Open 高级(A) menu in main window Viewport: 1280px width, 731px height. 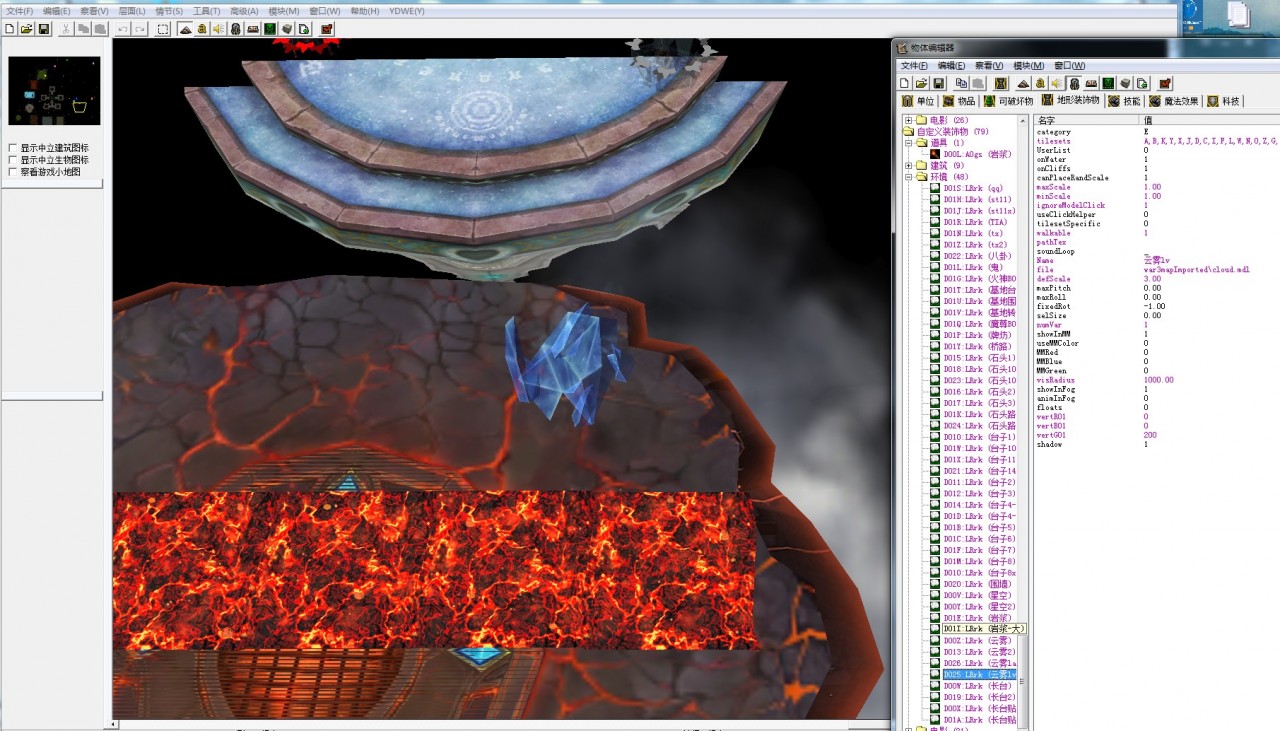(244, 11)
